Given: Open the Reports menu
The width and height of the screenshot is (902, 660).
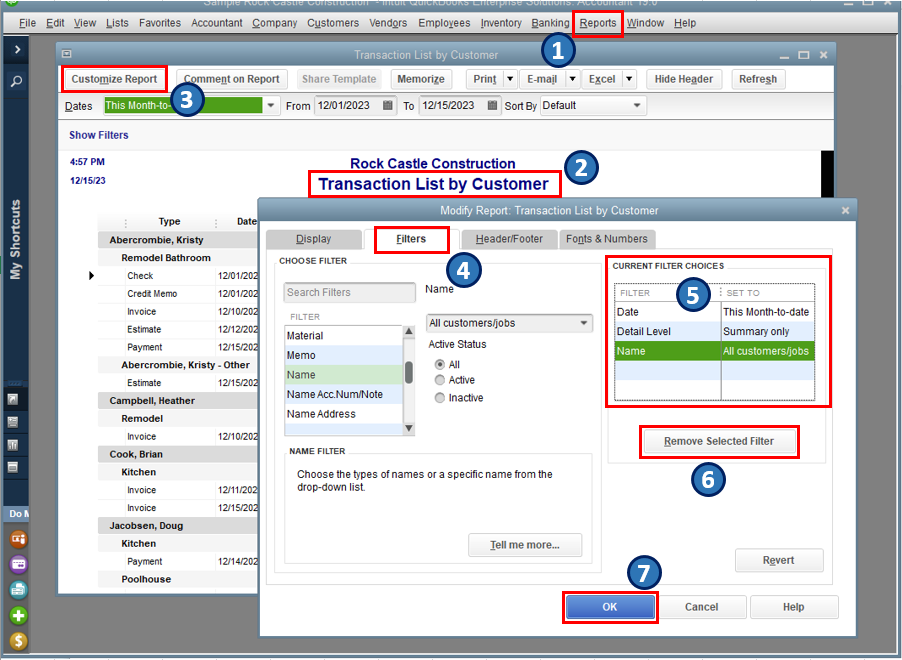Looking at the screenshot, I should pyautogui.click(x=598, y=23).
